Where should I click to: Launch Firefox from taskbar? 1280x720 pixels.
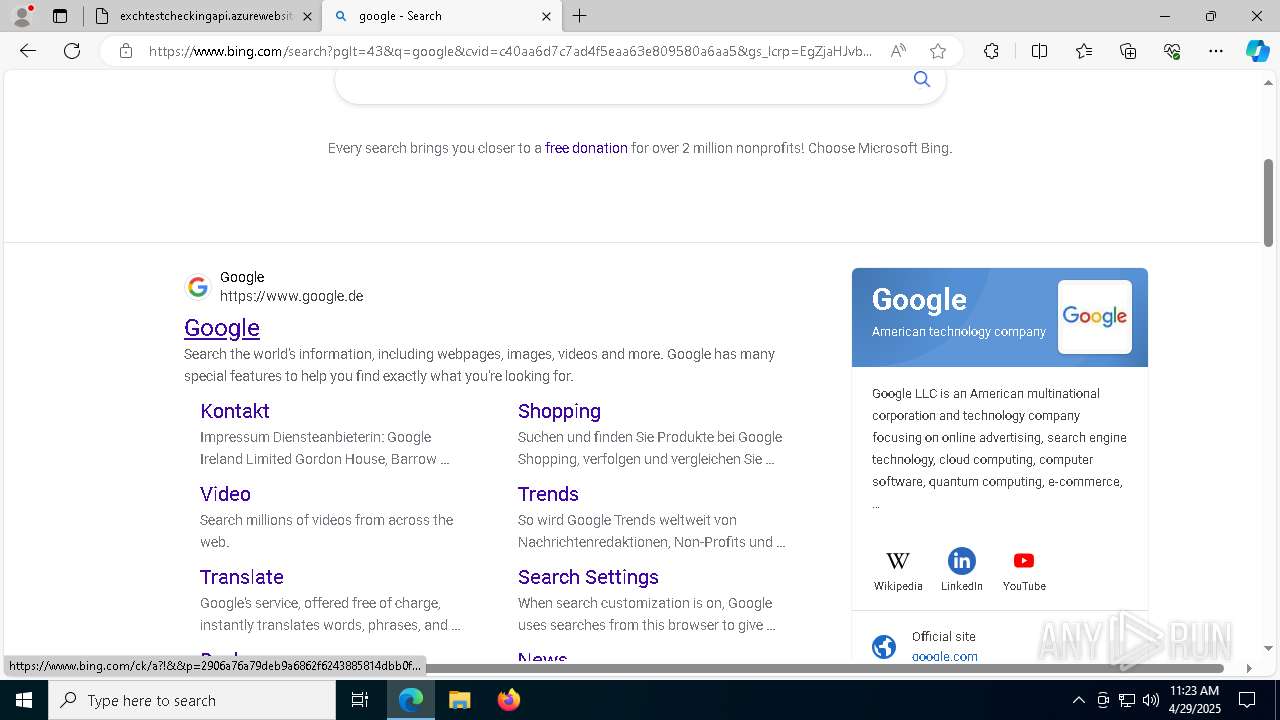pyautogui.click(x=508, y=700)
